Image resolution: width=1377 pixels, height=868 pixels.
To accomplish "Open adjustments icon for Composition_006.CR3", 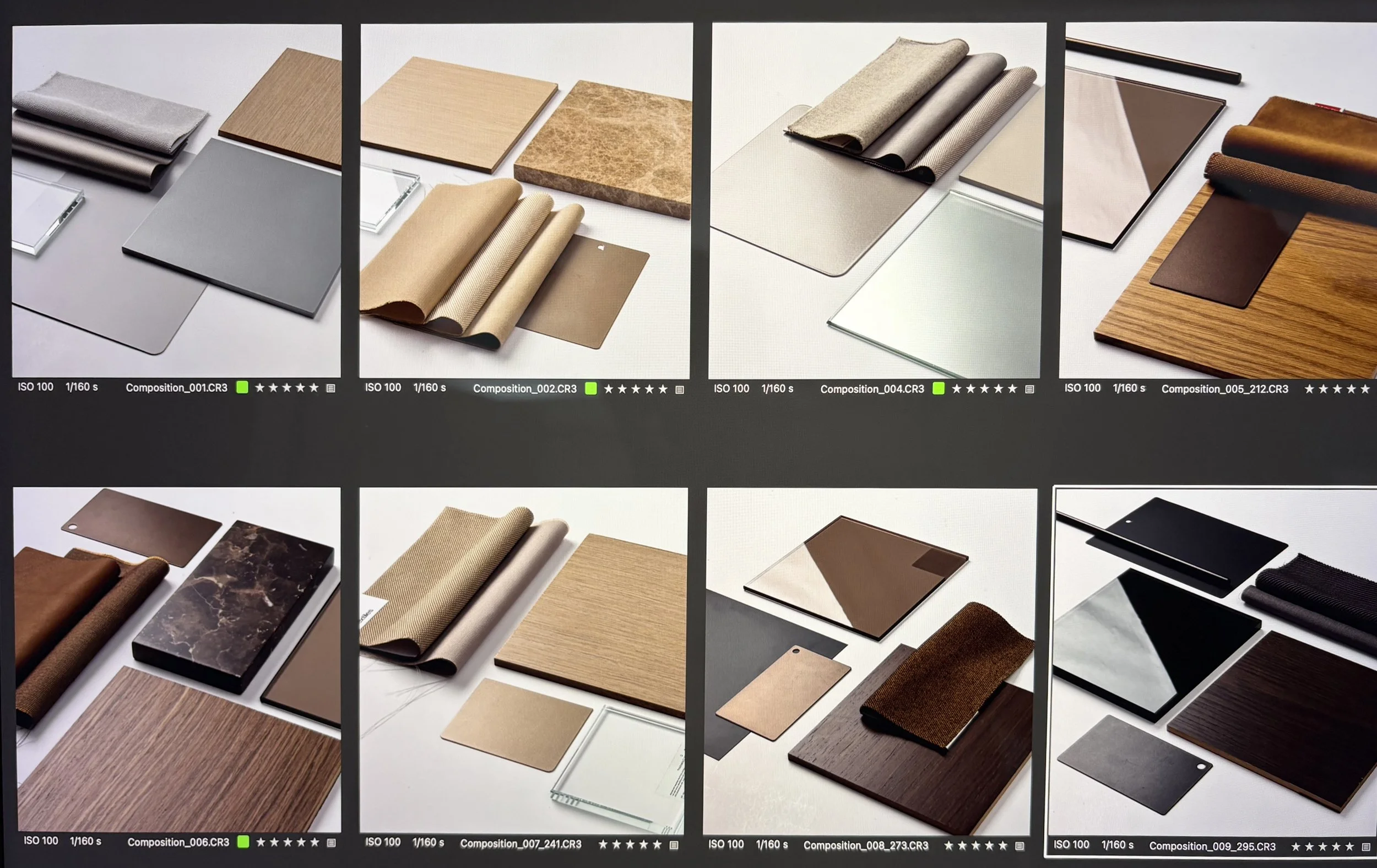I will pos(331,843).
